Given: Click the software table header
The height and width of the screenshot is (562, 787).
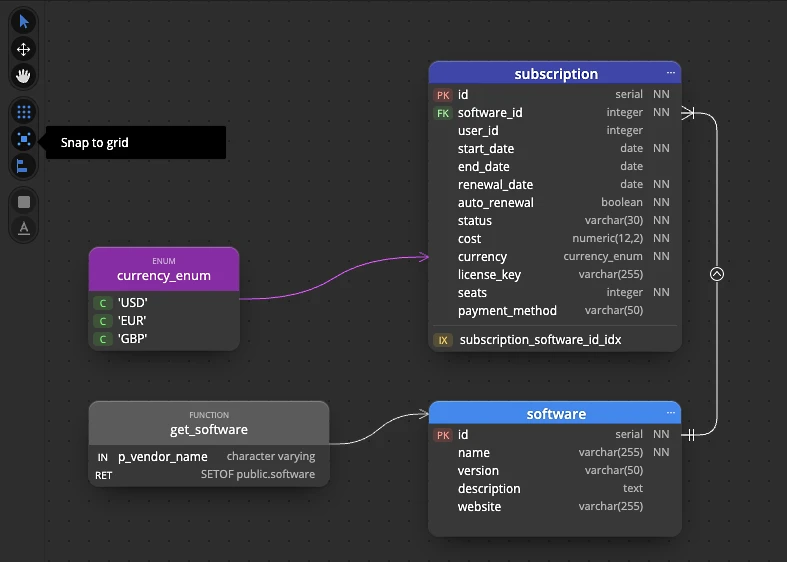Looking at the screenshot, I should [x=555, y=413].
